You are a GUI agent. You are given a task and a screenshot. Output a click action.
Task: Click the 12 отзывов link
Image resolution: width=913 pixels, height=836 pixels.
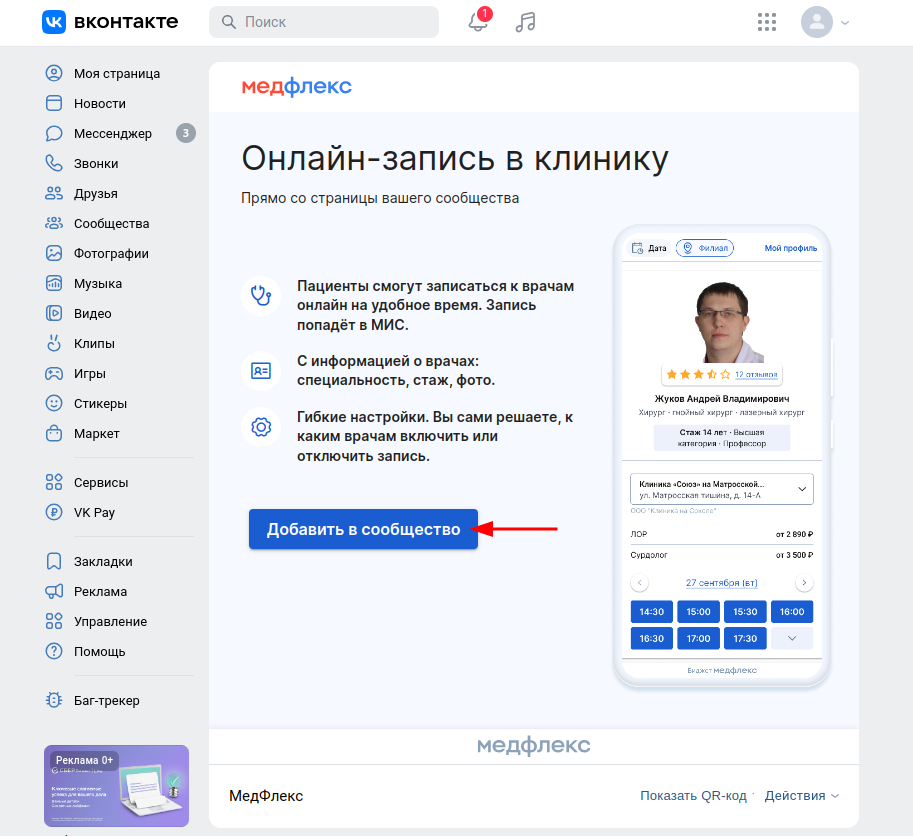tap(756, 374)
